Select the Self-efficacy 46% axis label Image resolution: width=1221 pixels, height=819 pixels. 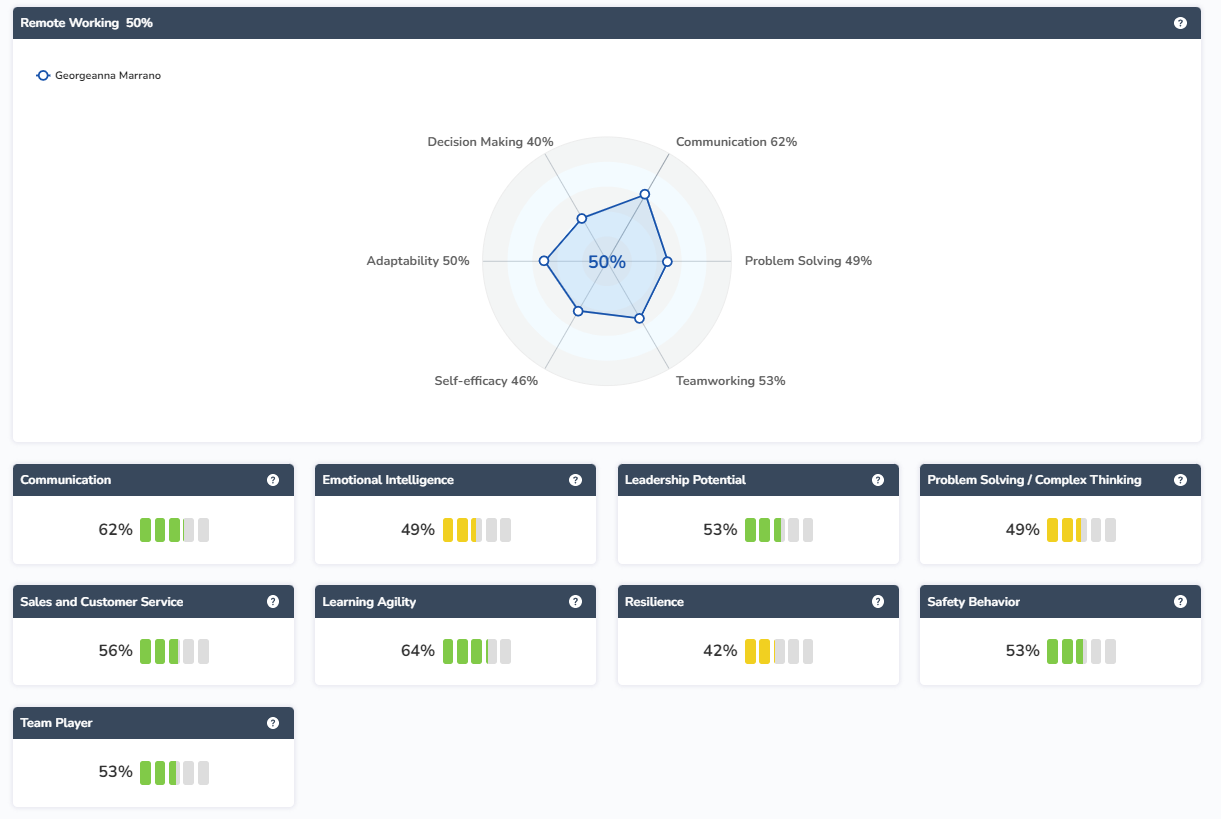[486, 381]
